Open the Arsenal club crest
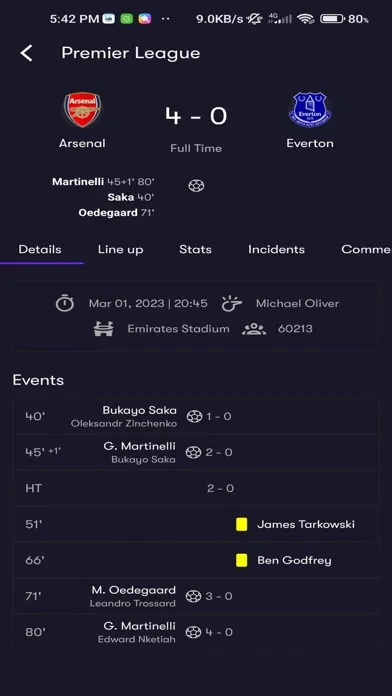The width and height of the screenshot is (392, 696). click(x=82, y=110)
